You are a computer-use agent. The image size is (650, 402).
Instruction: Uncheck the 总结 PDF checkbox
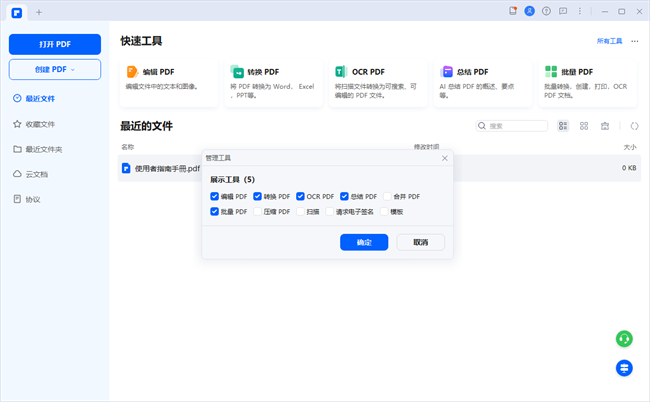pyautogui.click(x=344, y=196)
